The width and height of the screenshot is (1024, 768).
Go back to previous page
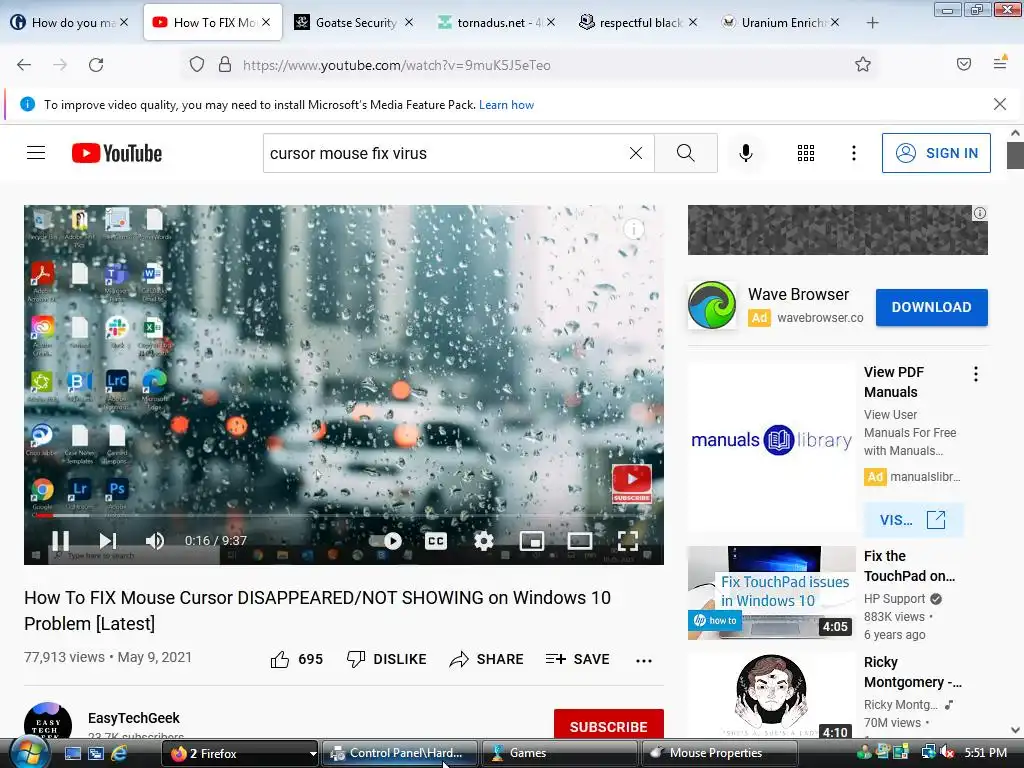click(x=24, y=65)
